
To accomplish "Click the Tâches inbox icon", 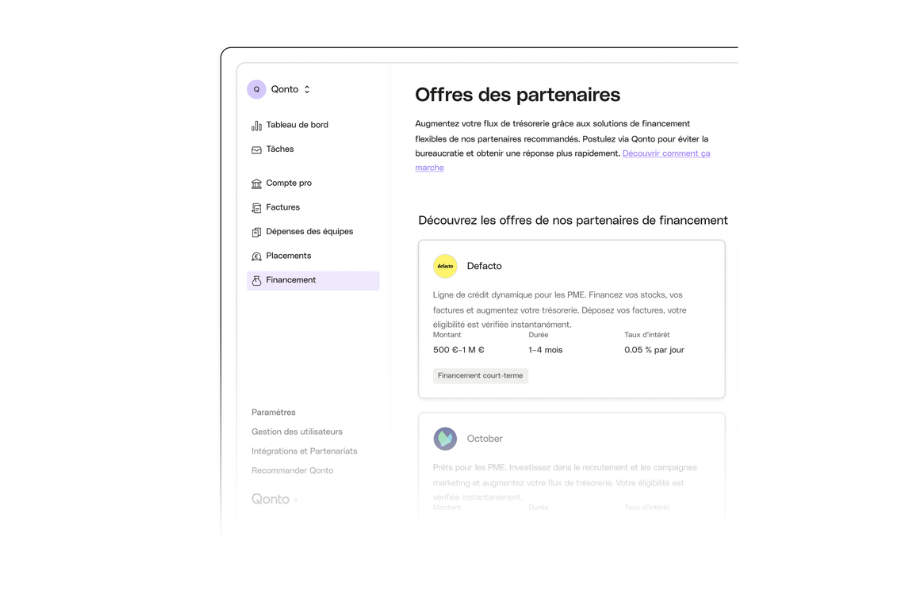I will [256, 150].
